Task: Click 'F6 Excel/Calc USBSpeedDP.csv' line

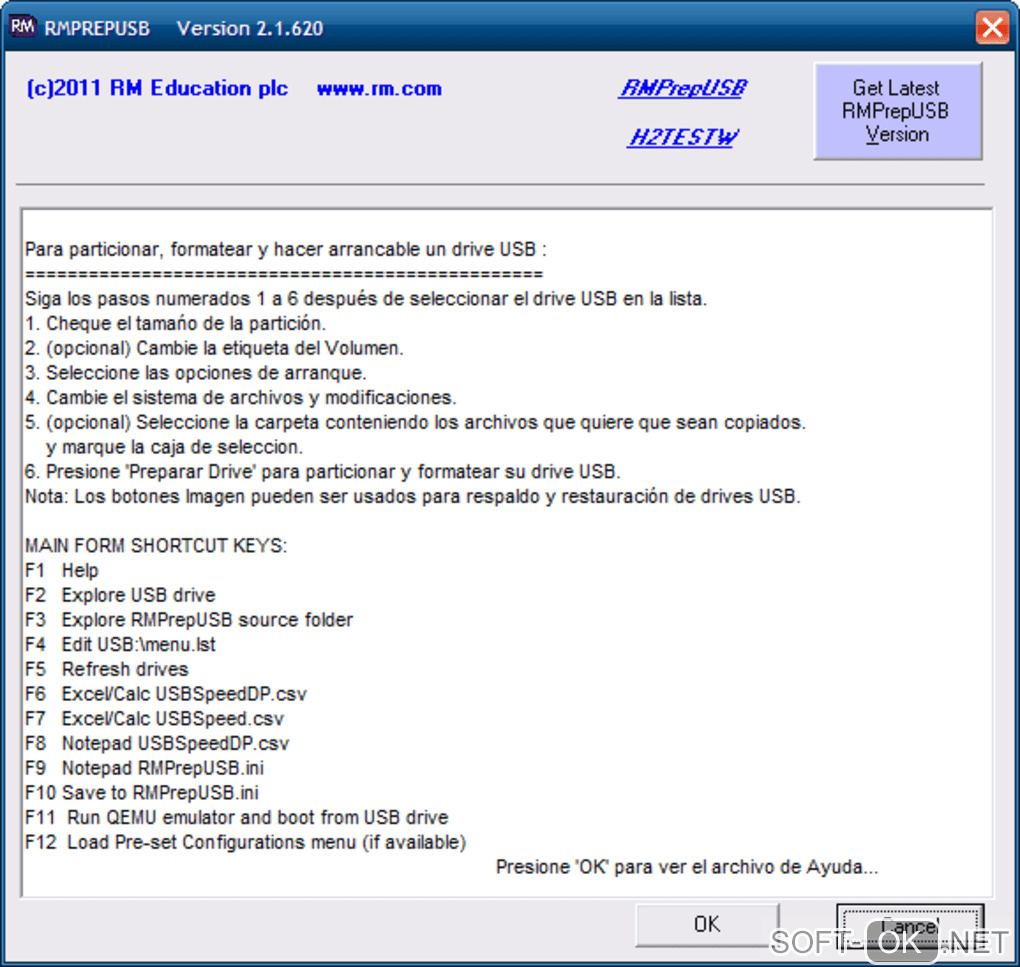Action: point(165,694)
